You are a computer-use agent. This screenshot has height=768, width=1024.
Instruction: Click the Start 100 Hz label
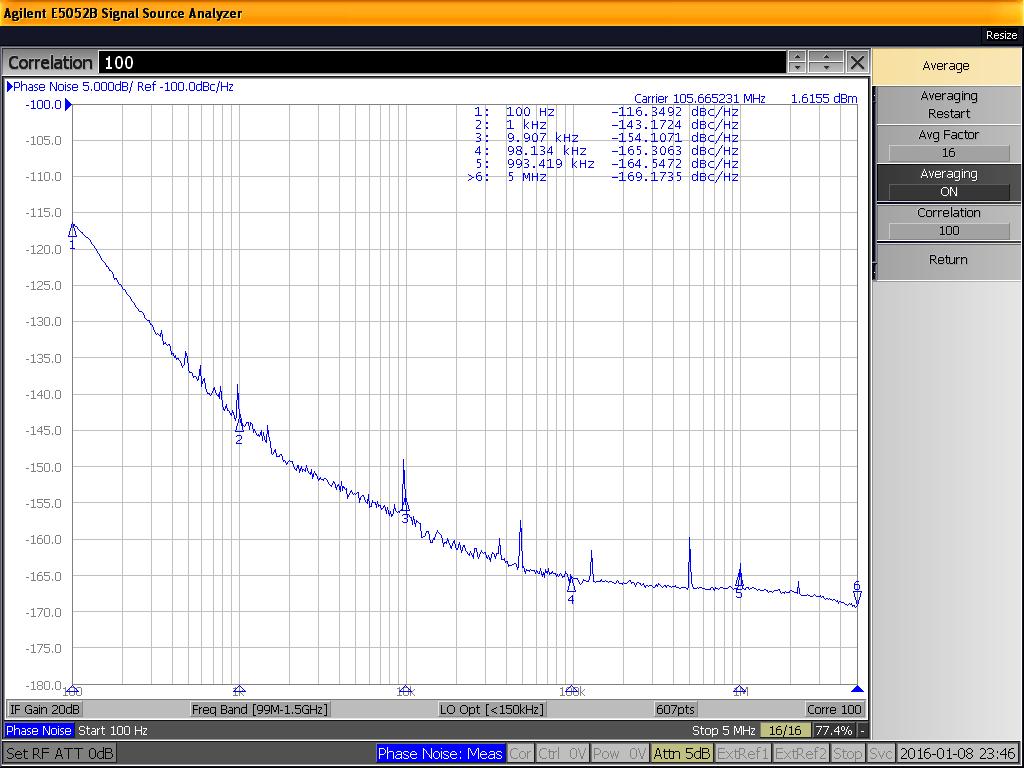coord(113,730)
